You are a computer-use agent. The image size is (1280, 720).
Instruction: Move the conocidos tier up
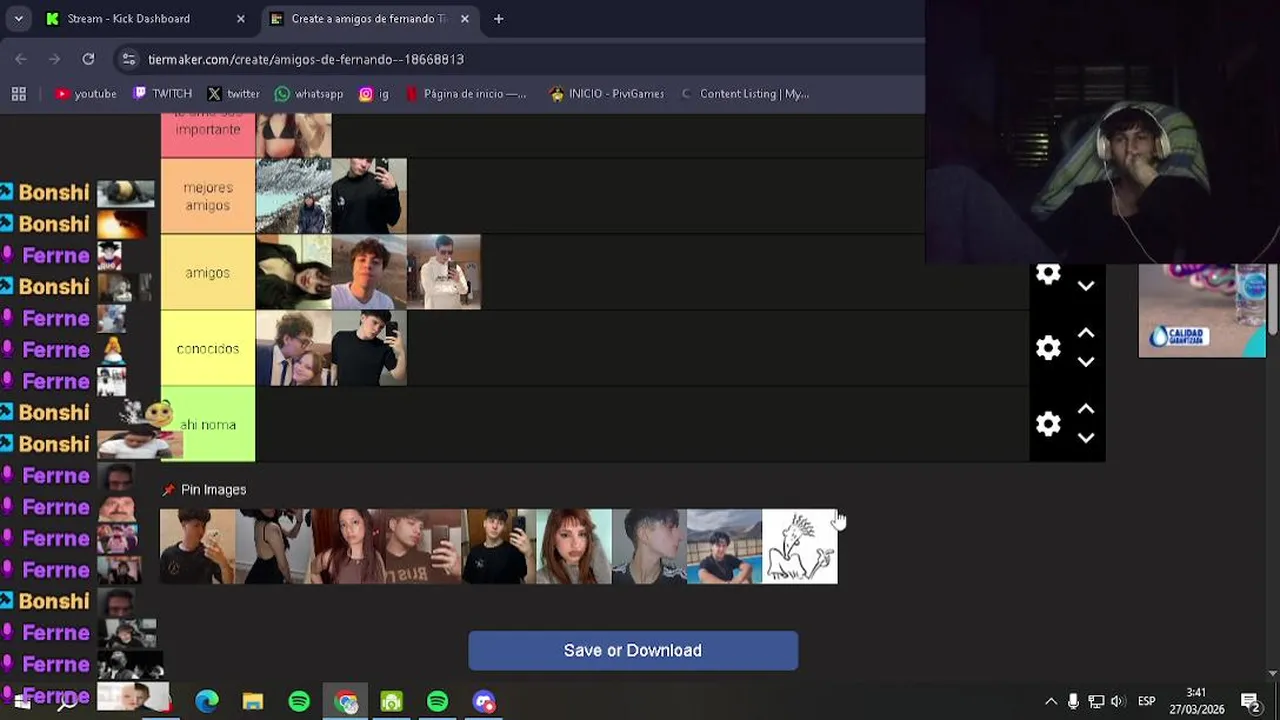point(1086,333)
